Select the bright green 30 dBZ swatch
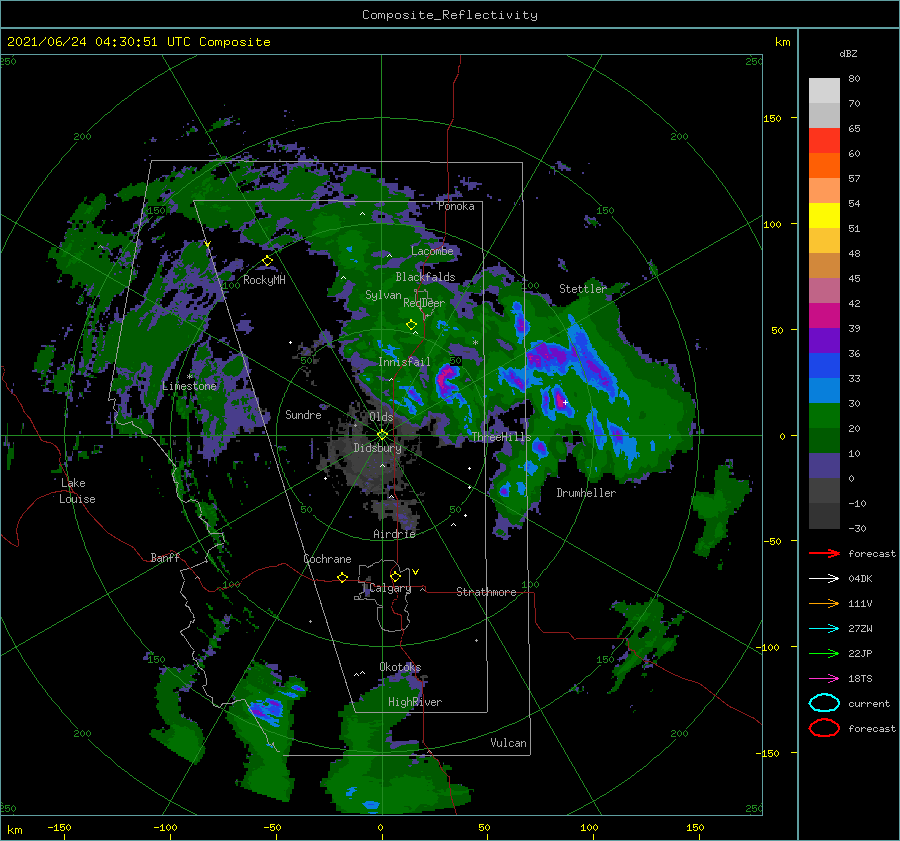The height and width of the screenshot is (841, 900). coord(824,416)
